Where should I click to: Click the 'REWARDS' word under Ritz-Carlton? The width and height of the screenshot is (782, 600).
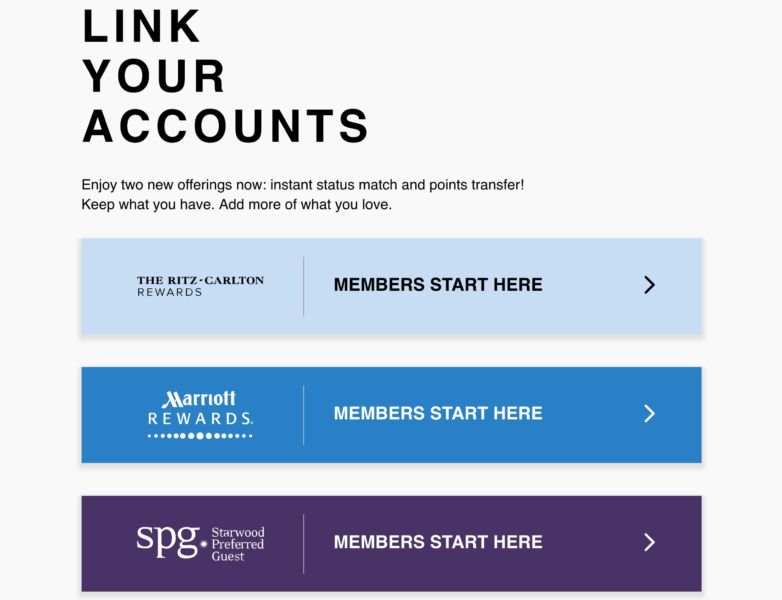click(170, 293)
